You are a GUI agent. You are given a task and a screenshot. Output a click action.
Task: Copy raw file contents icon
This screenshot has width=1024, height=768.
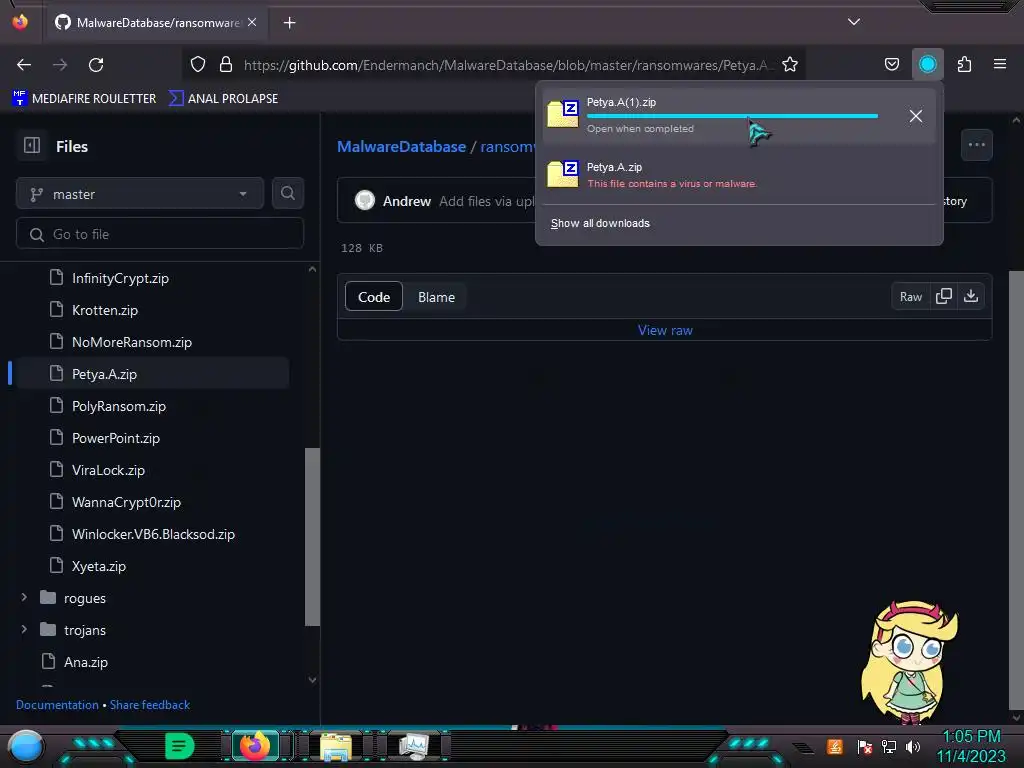tap(944, 296)
